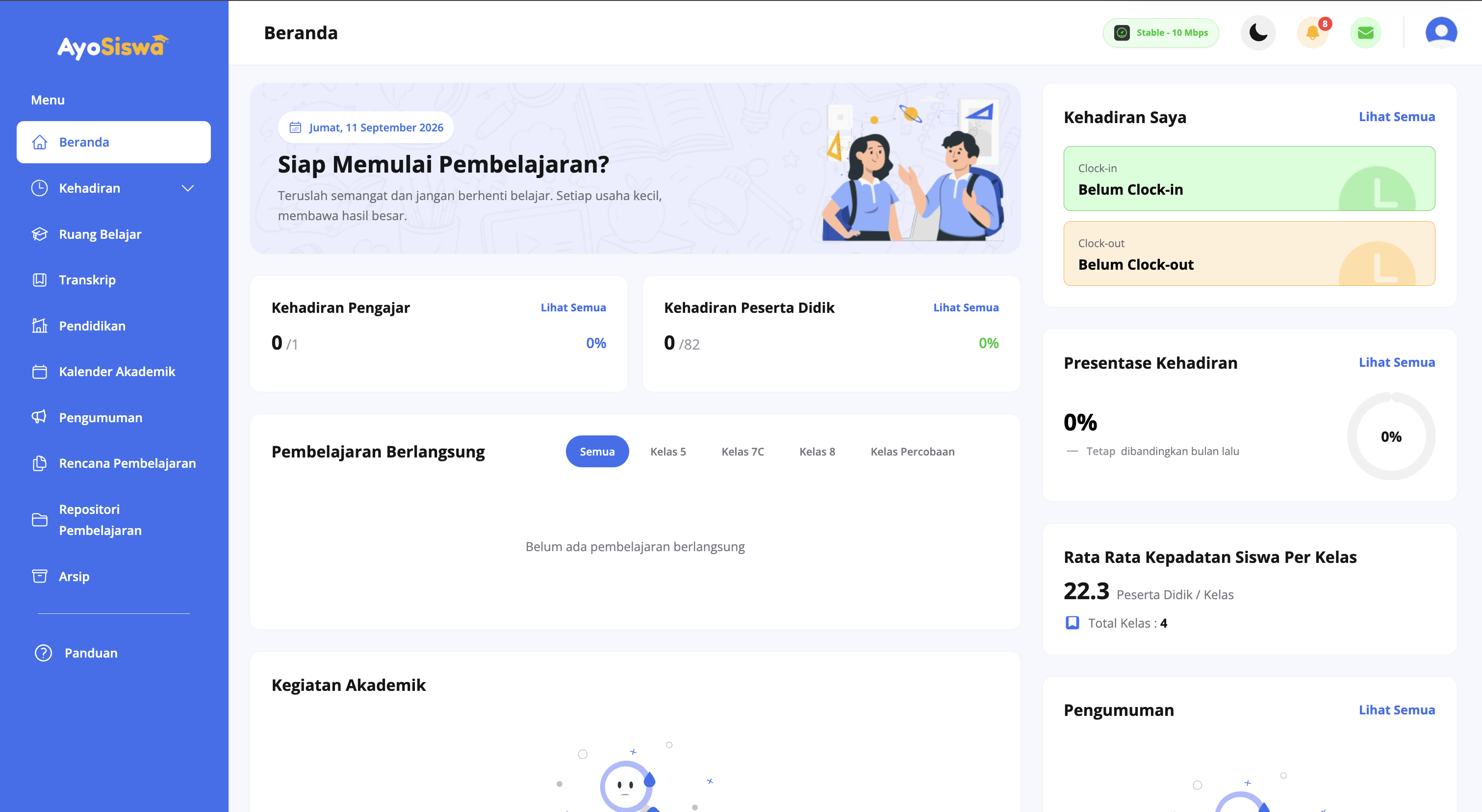Click the Kehadiran clock icon

(40, 188)
